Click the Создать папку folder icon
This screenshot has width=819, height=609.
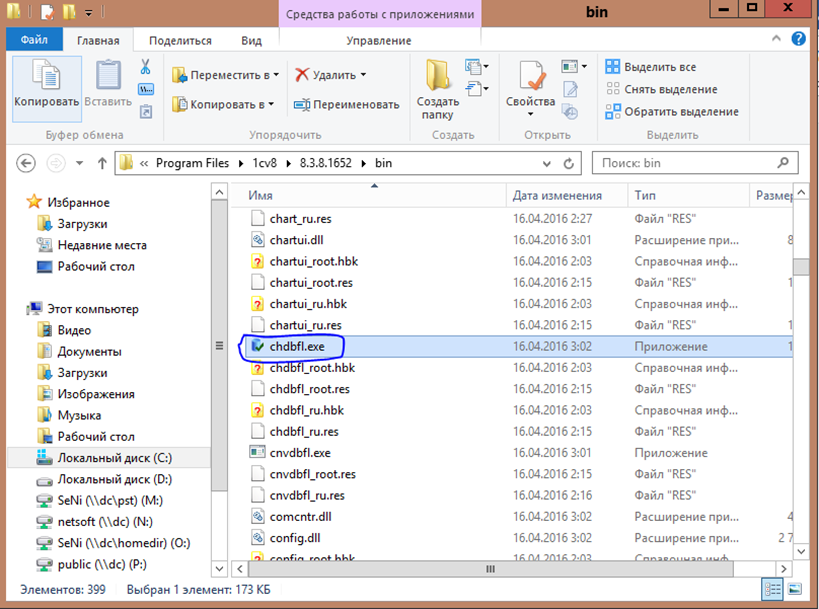pos(438,83)
